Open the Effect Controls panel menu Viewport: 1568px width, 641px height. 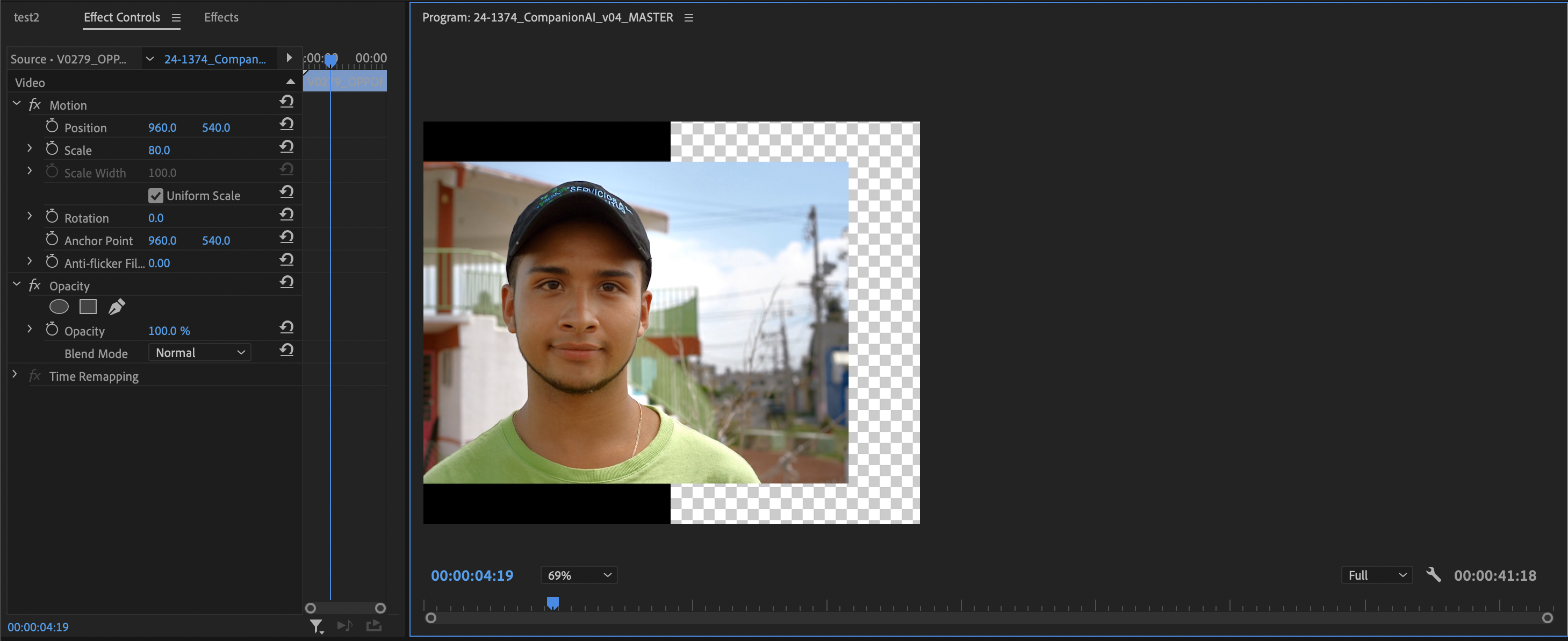(176, 18)
